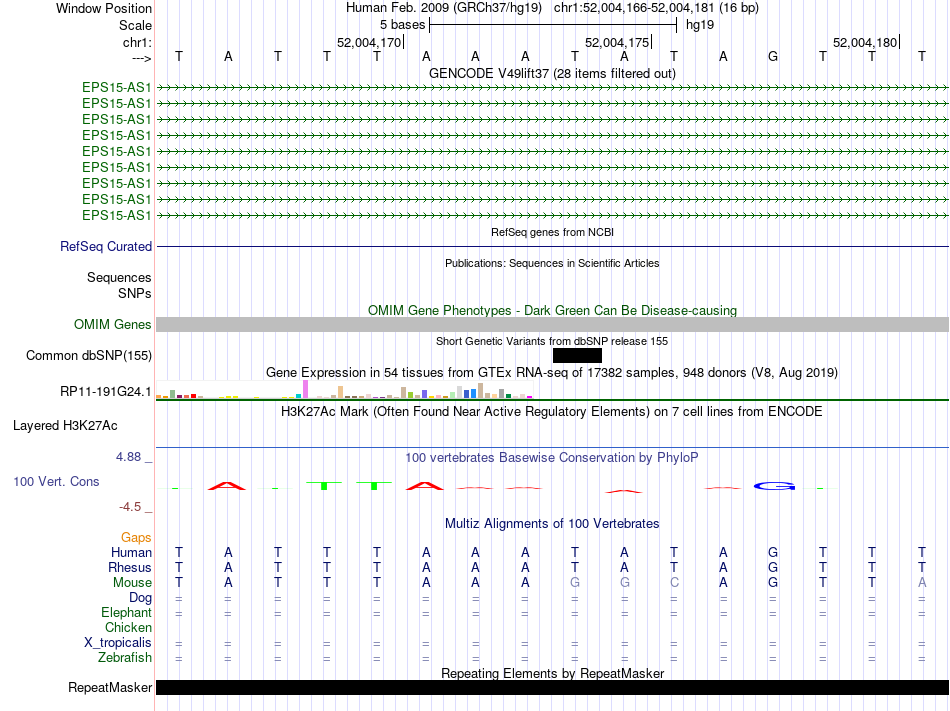Click the GENCODE V49lift37 track title
This screenshot has height=711, width=950.
[x=552, y=73]
